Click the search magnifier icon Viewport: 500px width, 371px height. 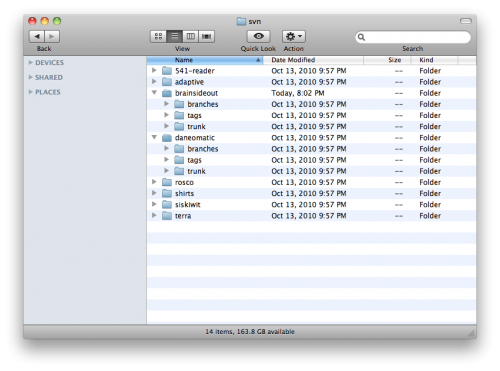point(361,37)
